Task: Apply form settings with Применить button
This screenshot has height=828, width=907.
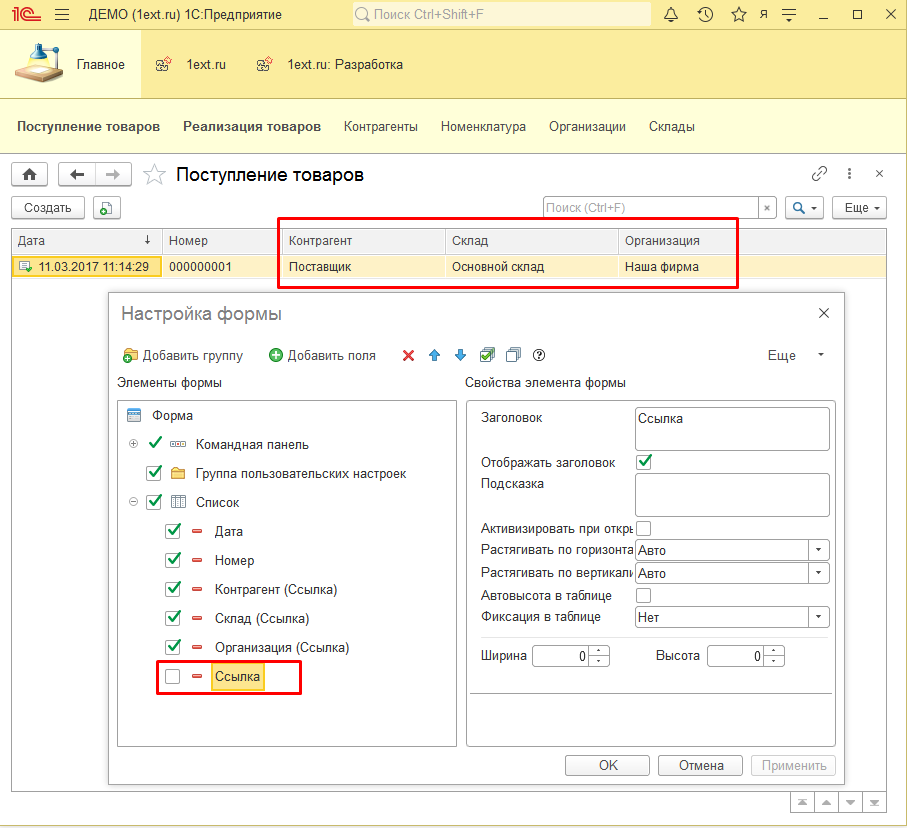Action: (x=793, y=765)
